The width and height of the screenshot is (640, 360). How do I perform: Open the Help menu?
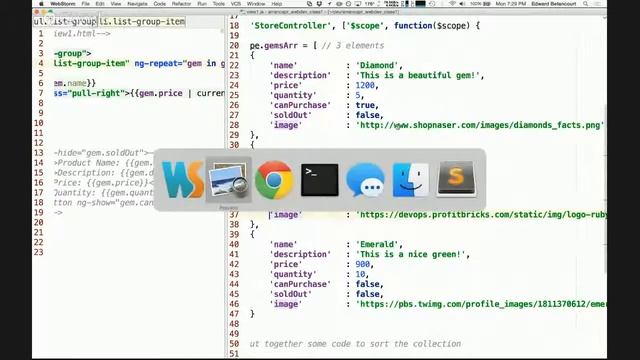[277, 4]
